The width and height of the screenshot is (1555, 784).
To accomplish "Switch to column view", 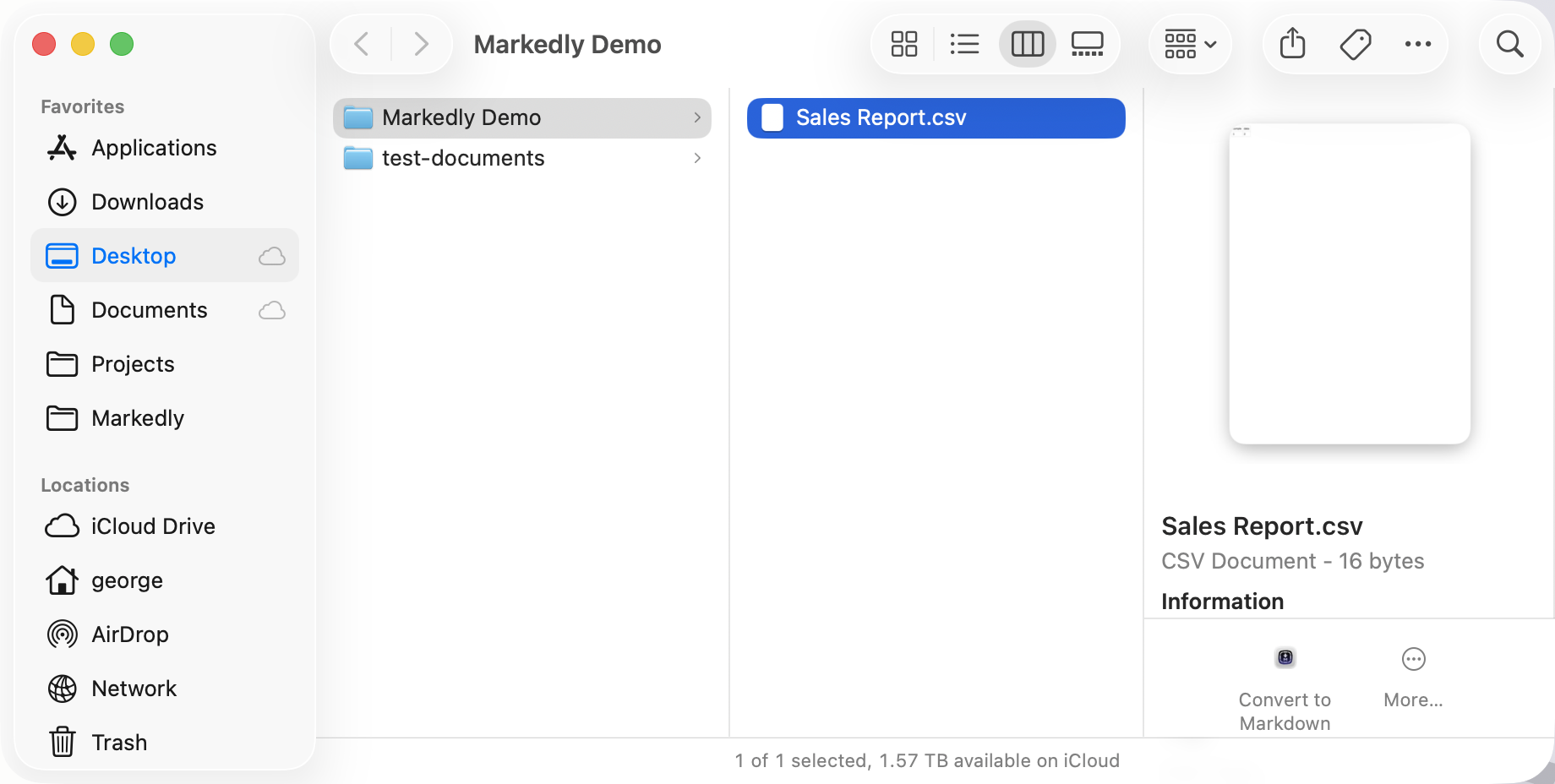I will point(1028,44).
